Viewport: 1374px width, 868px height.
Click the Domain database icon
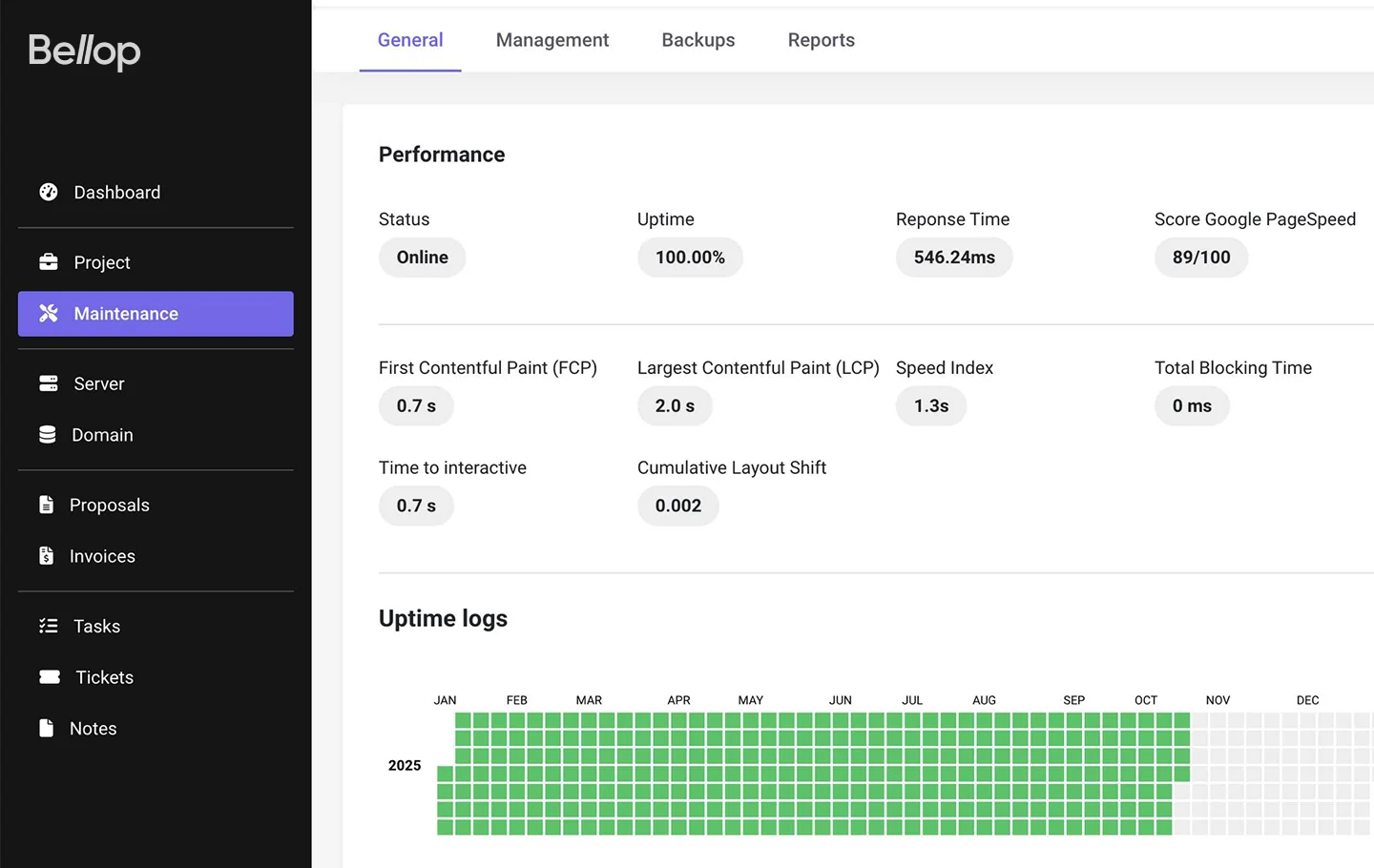click(x=48, y=435)
